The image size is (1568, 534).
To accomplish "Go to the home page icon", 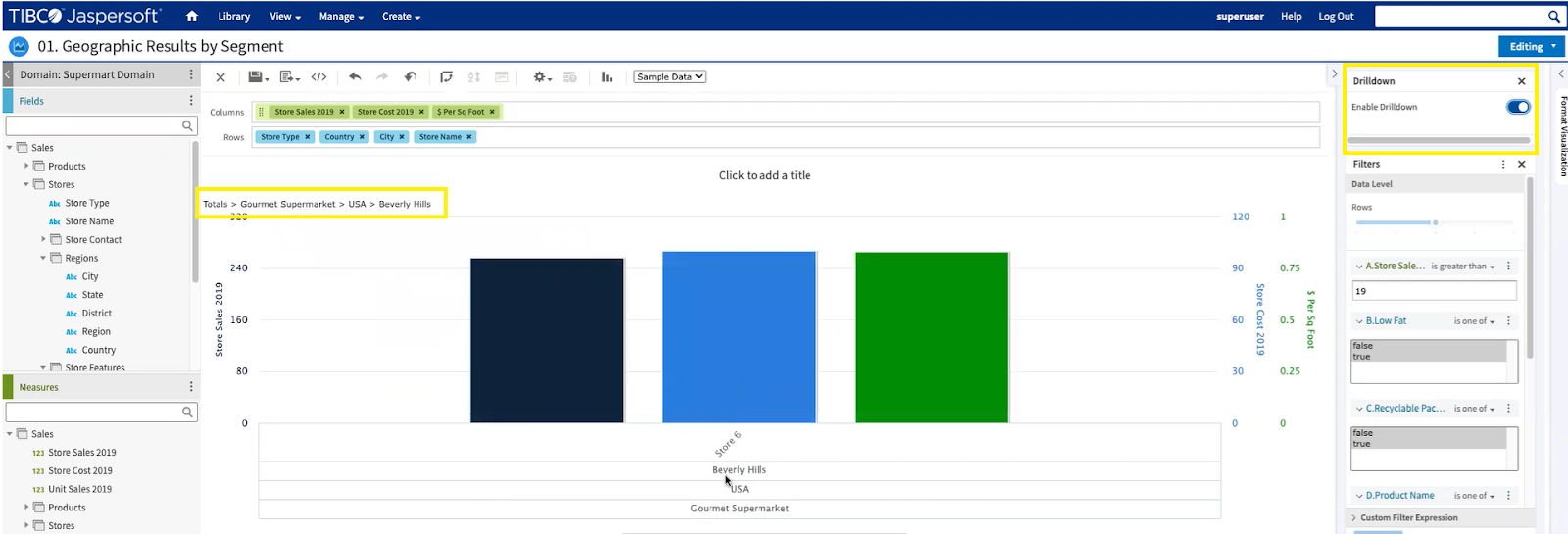I will point(192,16).
